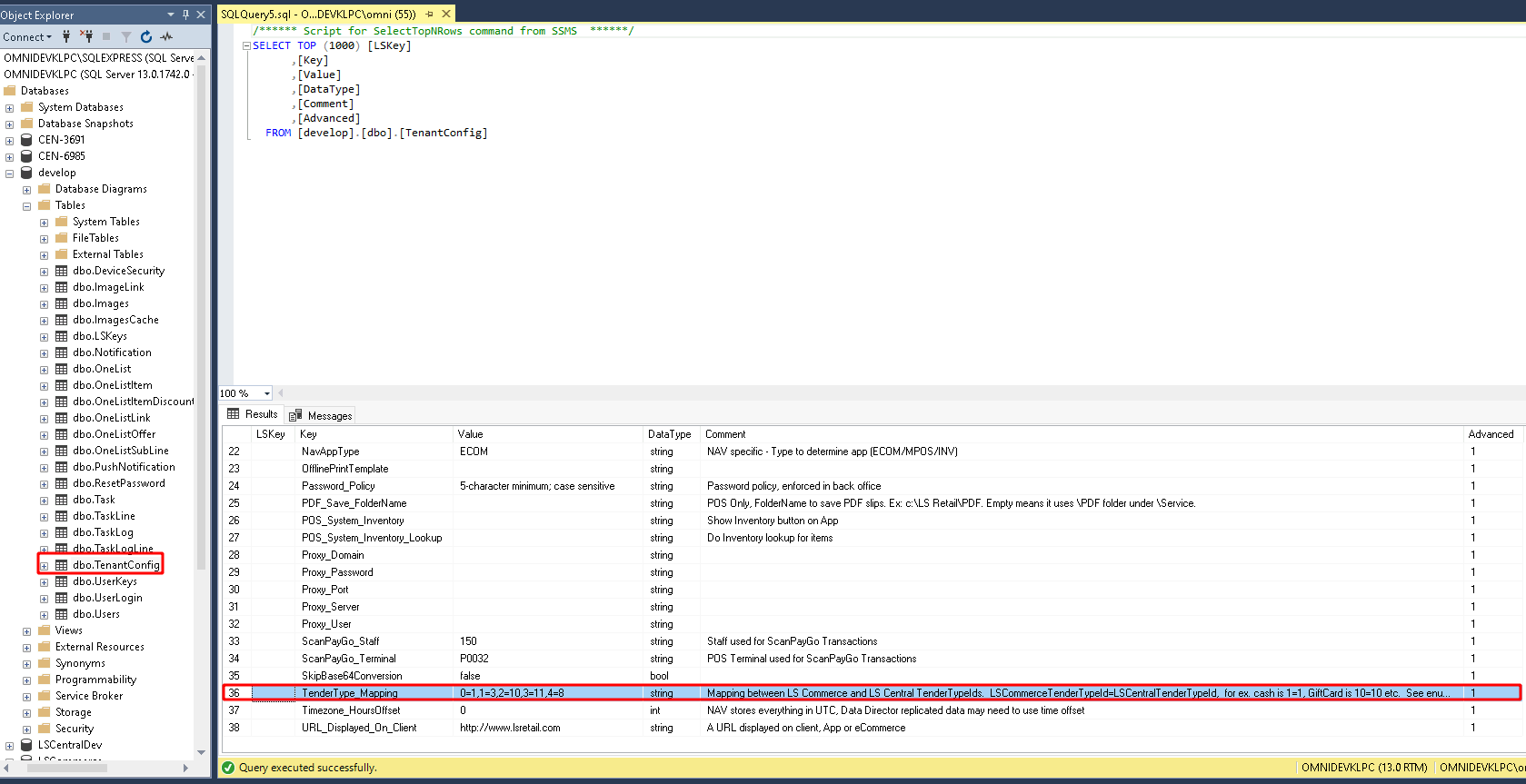Click the Disconnect server icon
This screenshot has width=1526, height=784.
point(86,36)
